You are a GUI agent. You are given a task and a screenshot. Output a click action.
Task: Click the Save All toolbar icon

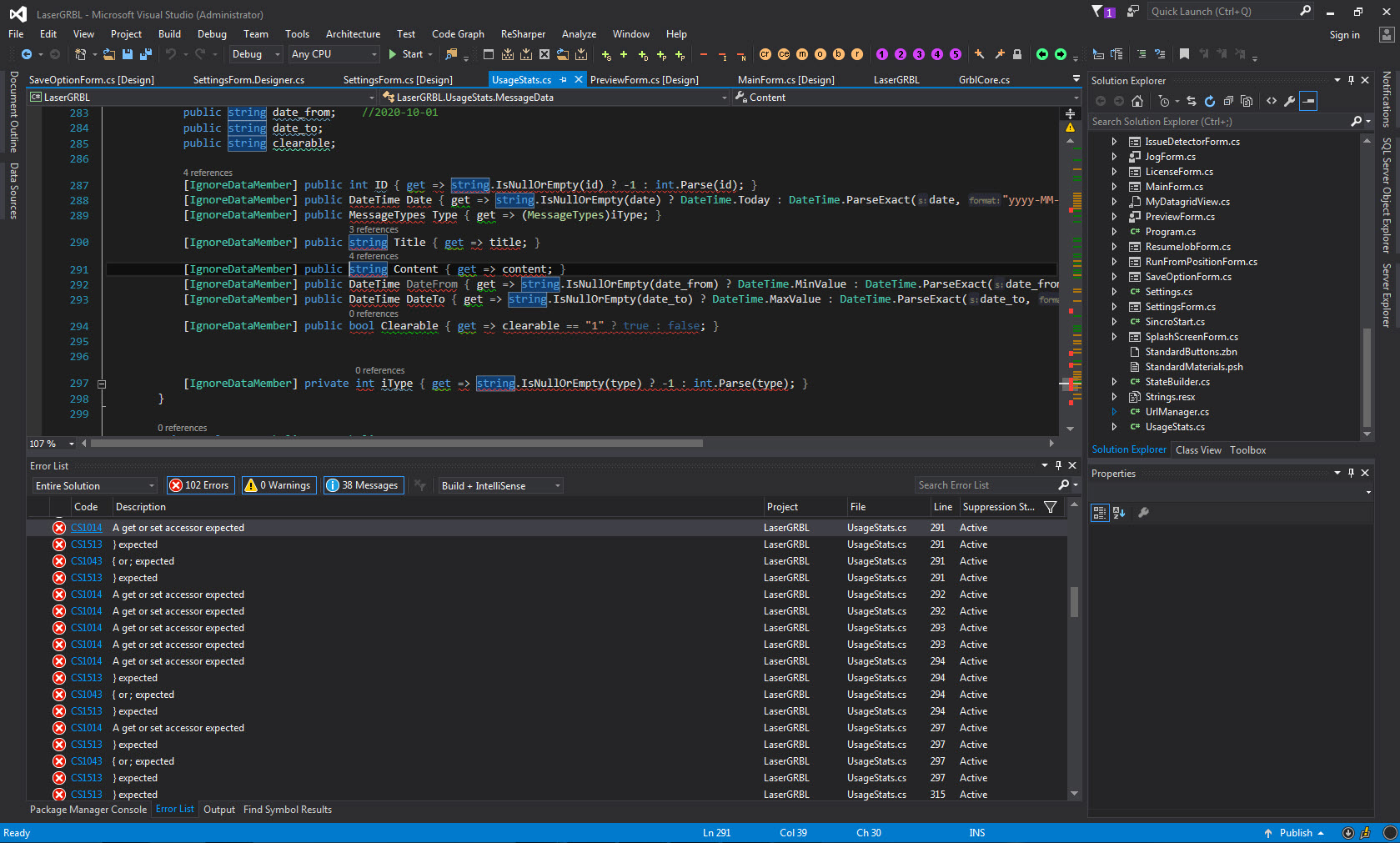point(144,54)
